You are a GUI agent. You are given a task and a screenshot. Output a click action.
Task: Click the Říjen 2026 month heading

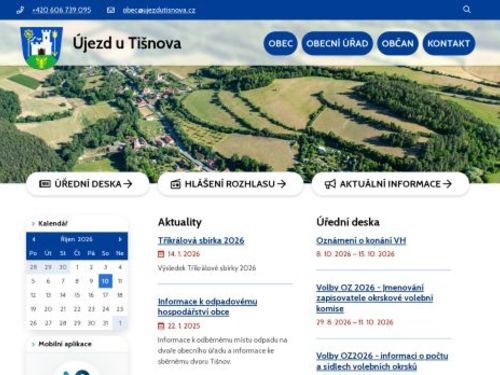pos(77,239)
